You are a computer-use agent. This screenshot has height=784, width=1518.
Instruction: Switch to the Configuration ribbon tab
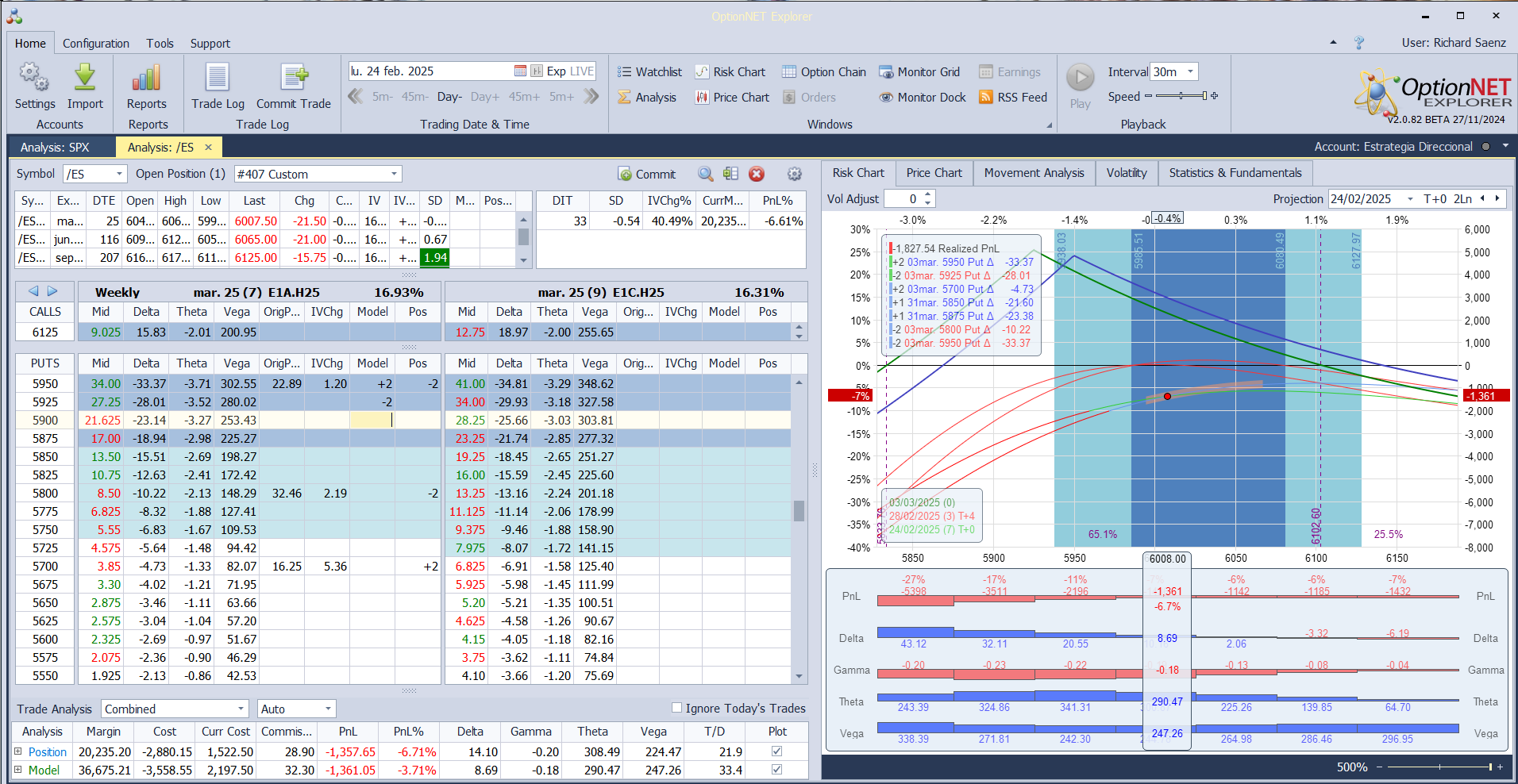pos(96,44)
